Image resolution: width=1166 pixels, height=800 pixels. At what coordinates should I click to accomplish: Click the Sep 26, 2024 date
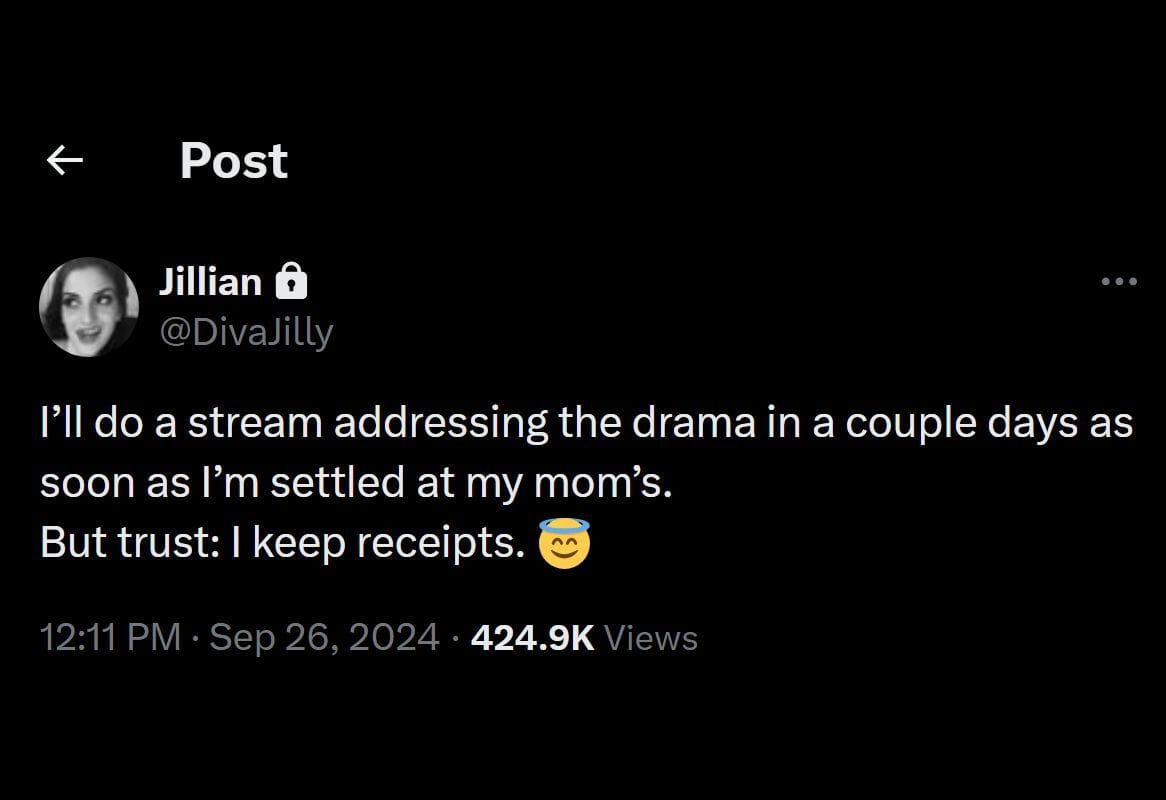[325, 637]
